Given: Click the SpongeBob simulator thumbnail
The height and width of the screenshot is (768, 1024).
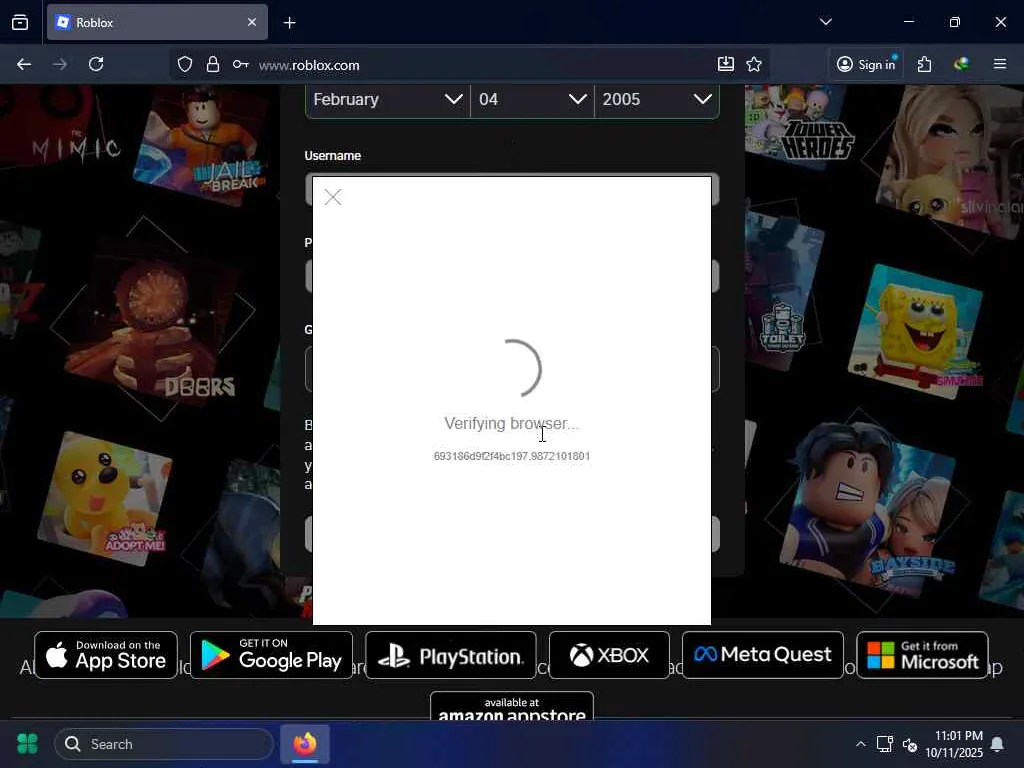Looking at the screenshot, I should [x=914, y=333].
